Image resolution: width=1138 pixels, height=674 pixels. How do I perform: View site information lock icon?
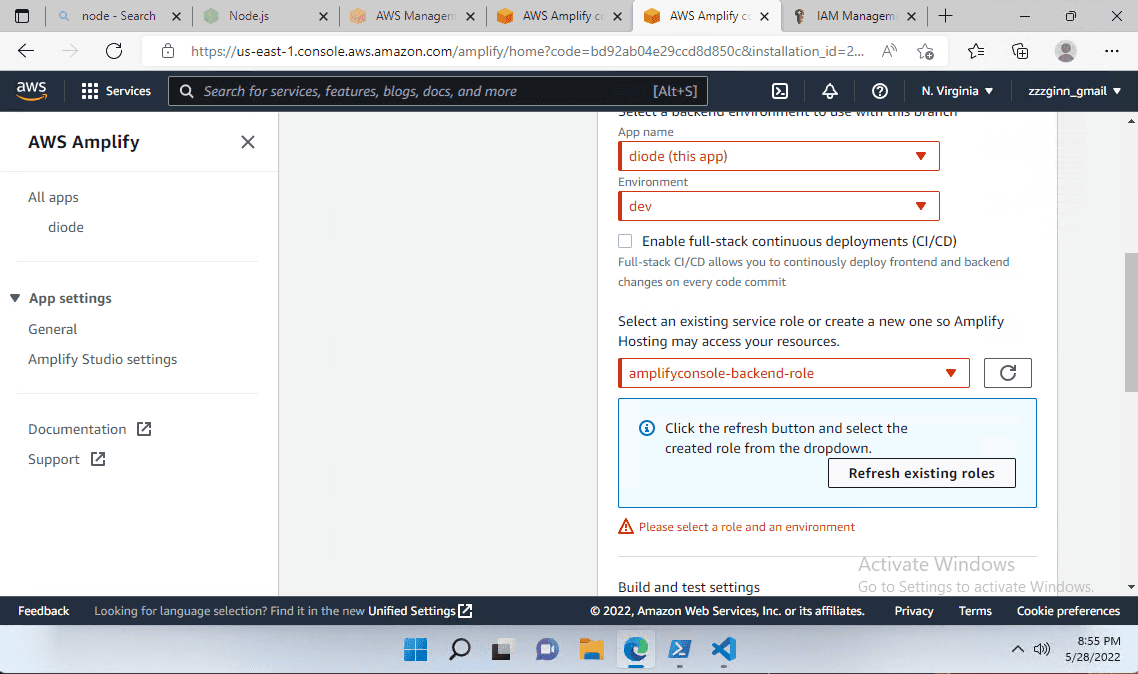tap(168, 51)
